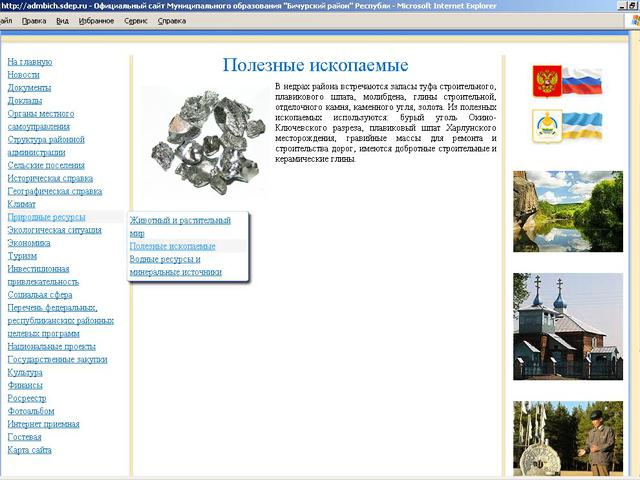Open the Гостевая link

[24, 437]
